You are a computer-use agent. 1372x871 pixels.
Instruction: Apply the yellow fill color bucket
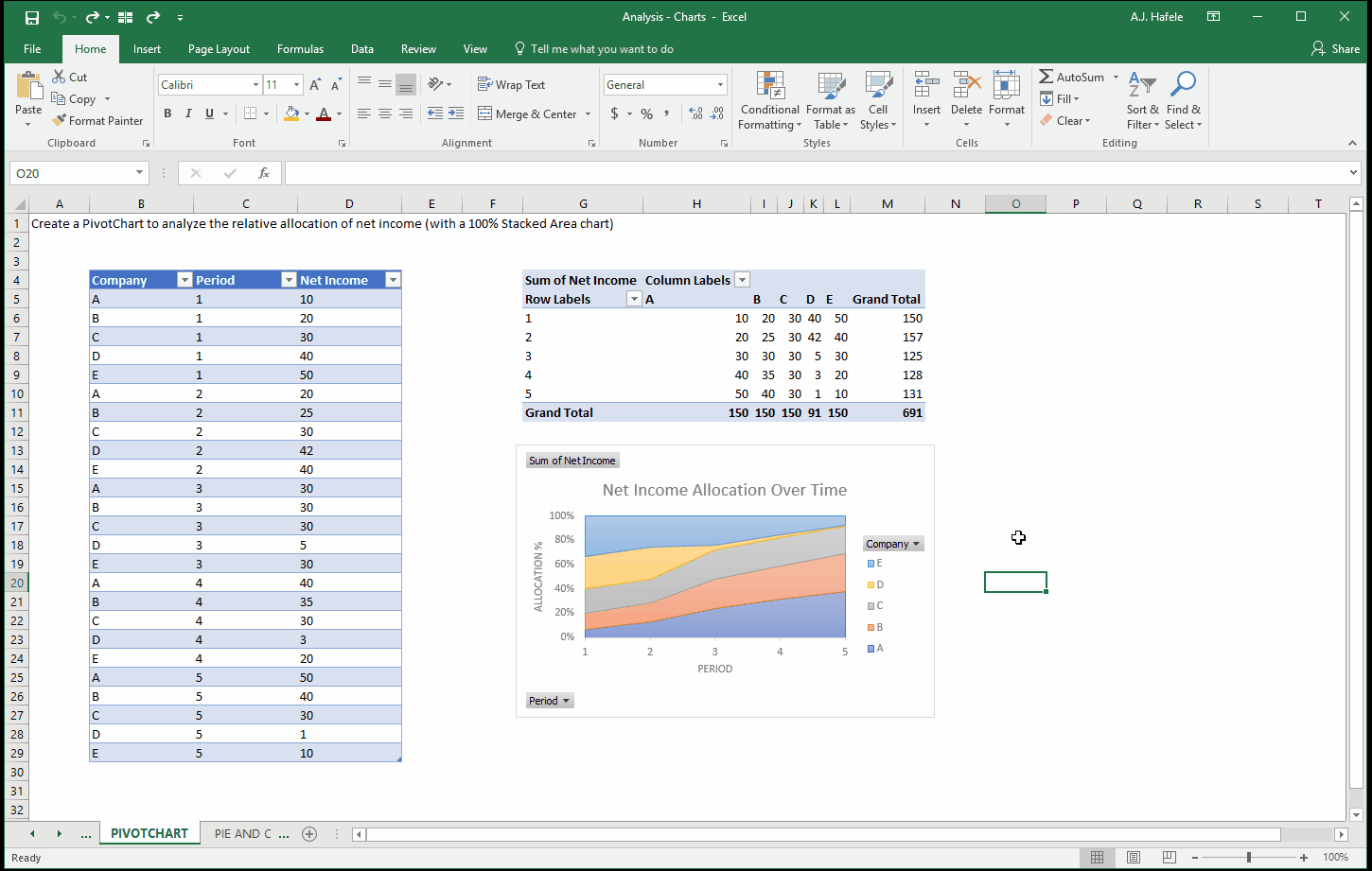click(x=291, y=113)
